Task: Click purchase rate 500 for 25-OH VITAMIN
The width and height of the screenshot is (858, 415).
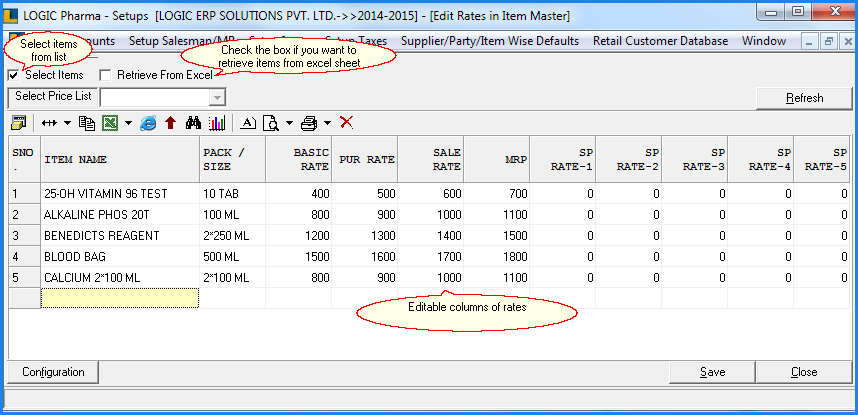Action: [x=364, y=194]
